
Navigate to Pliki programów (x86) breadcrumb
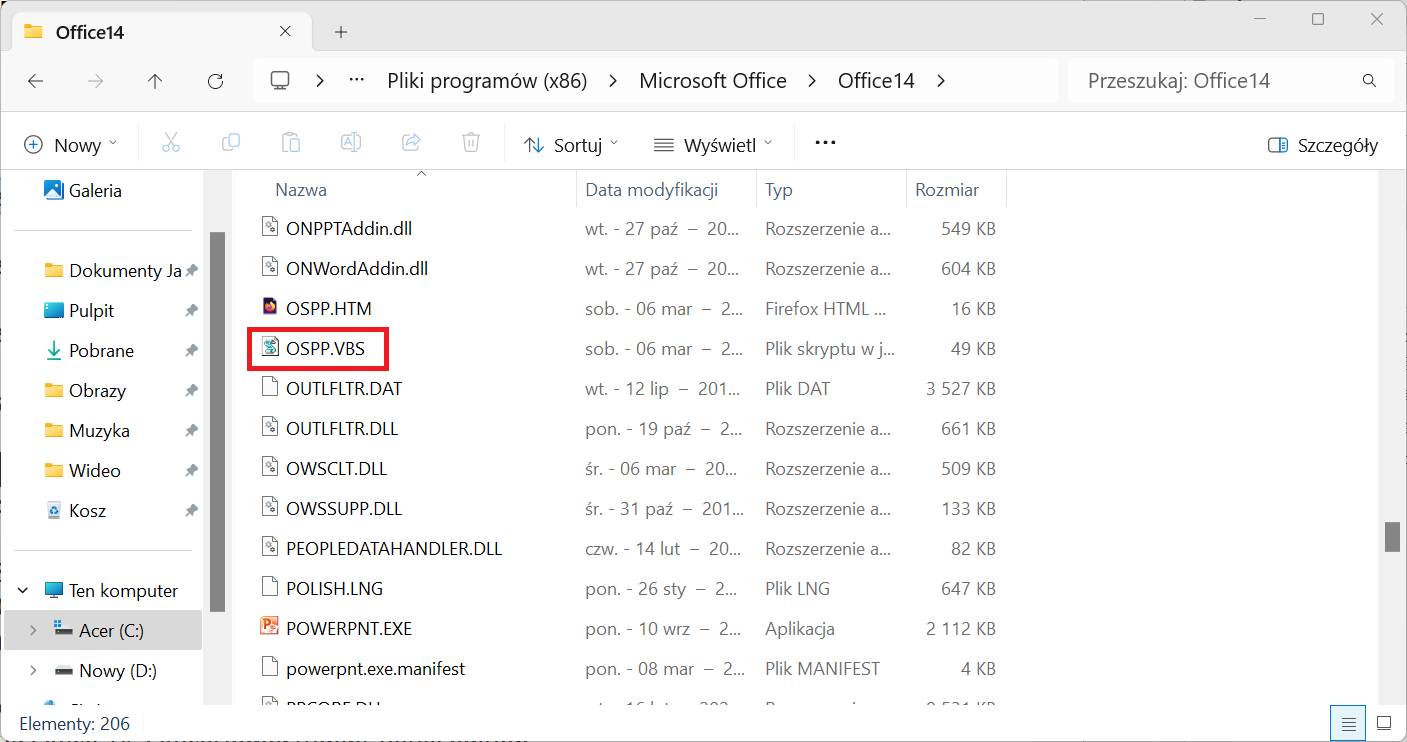tap(487, 81)
